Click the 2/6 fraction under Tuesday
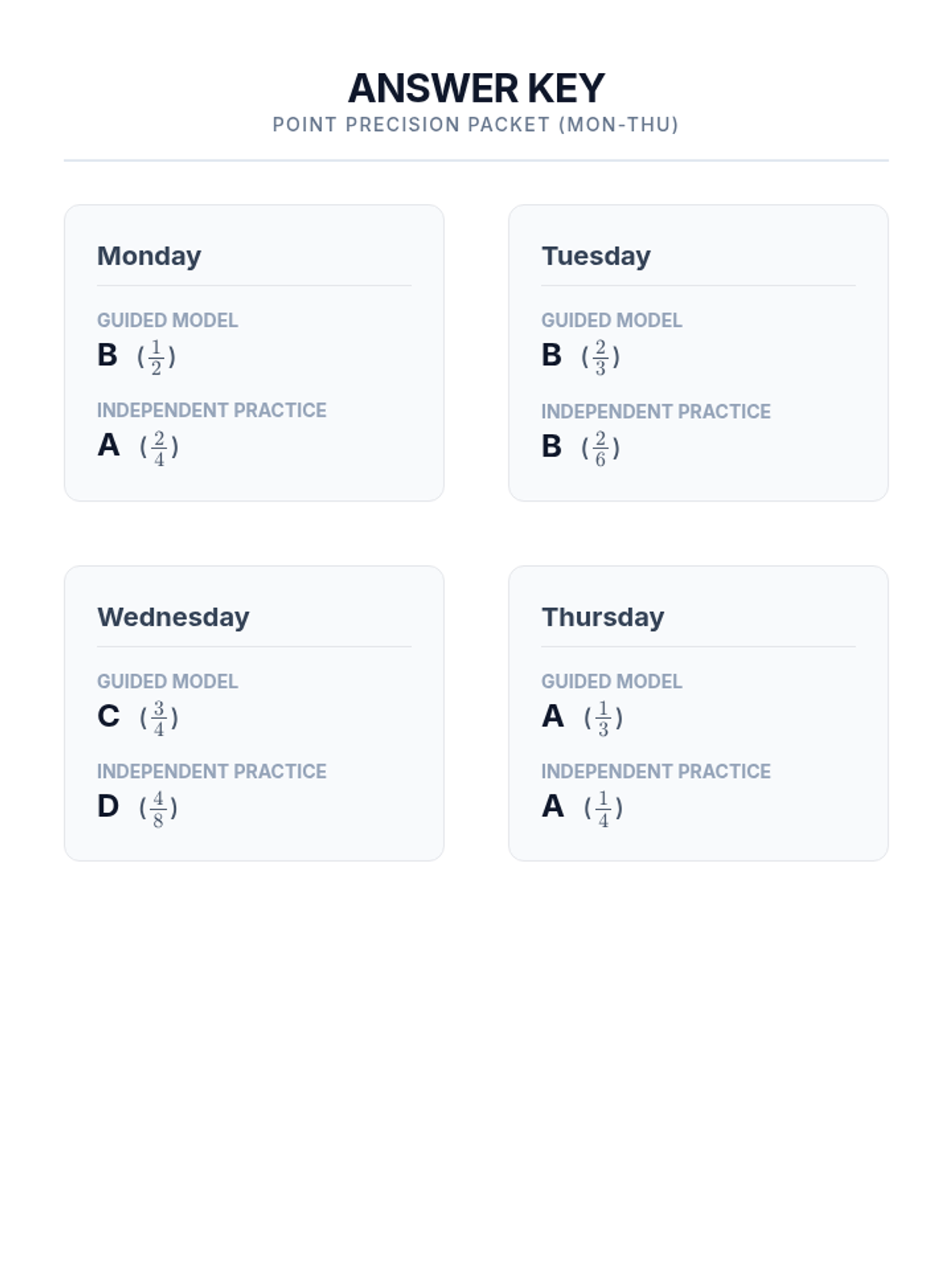 [601, 448]
